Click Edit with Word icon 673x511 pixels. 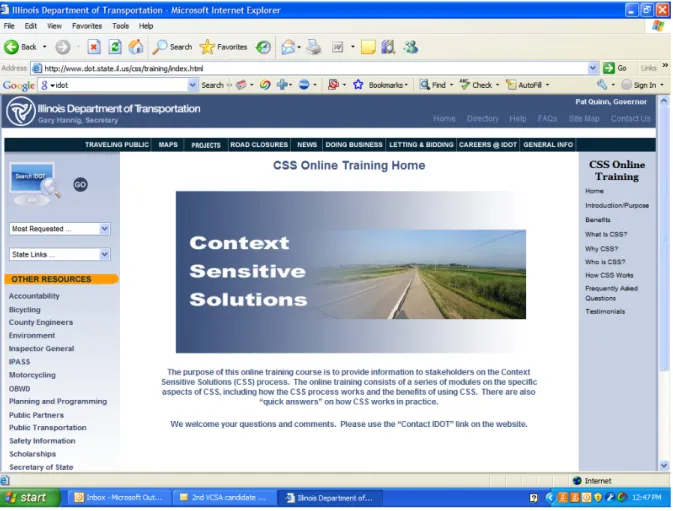pos(337,47)
